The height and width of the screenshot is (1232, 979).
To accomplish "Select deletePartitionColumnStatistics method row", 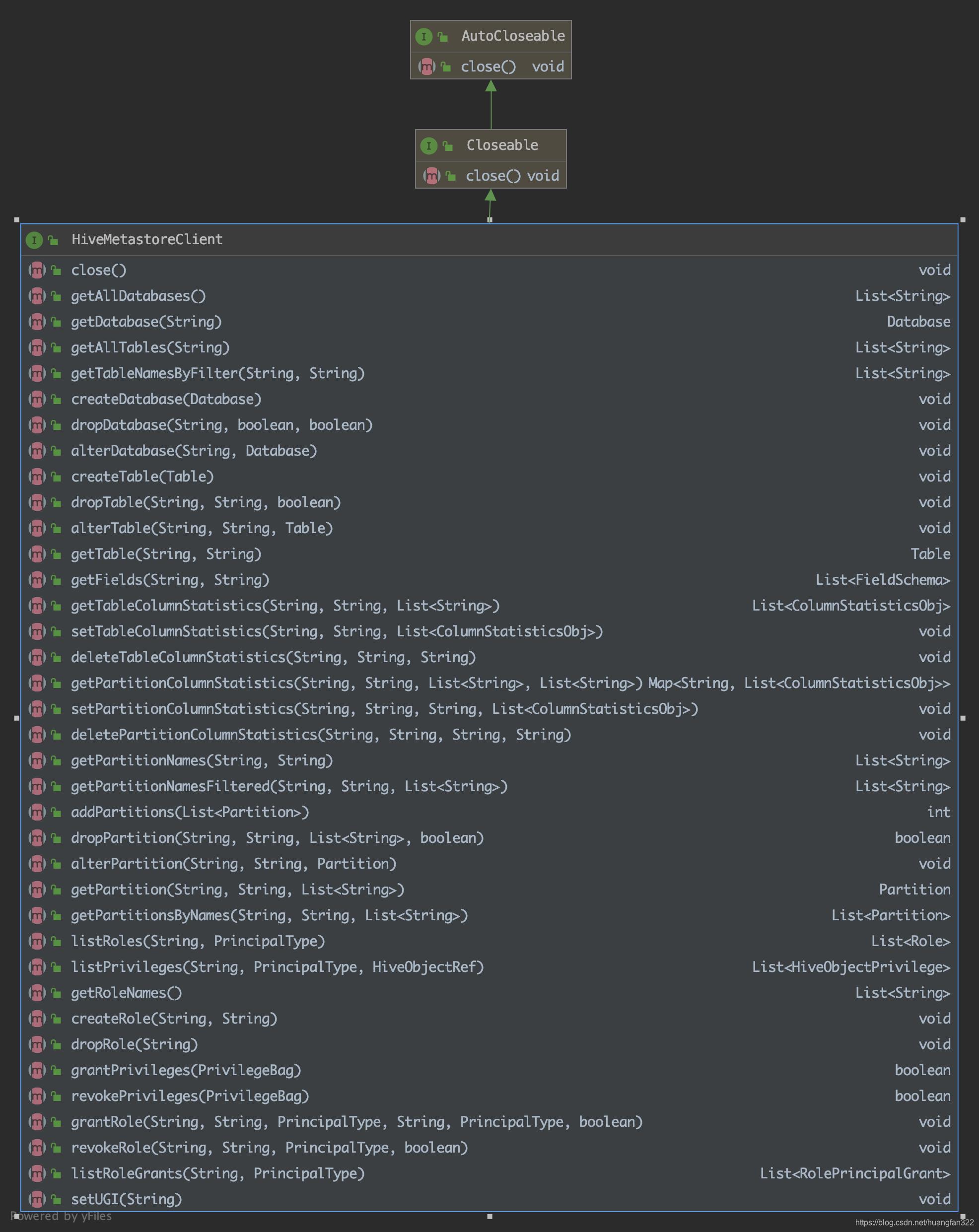I will pyautogui.click(x=489, y=734).
